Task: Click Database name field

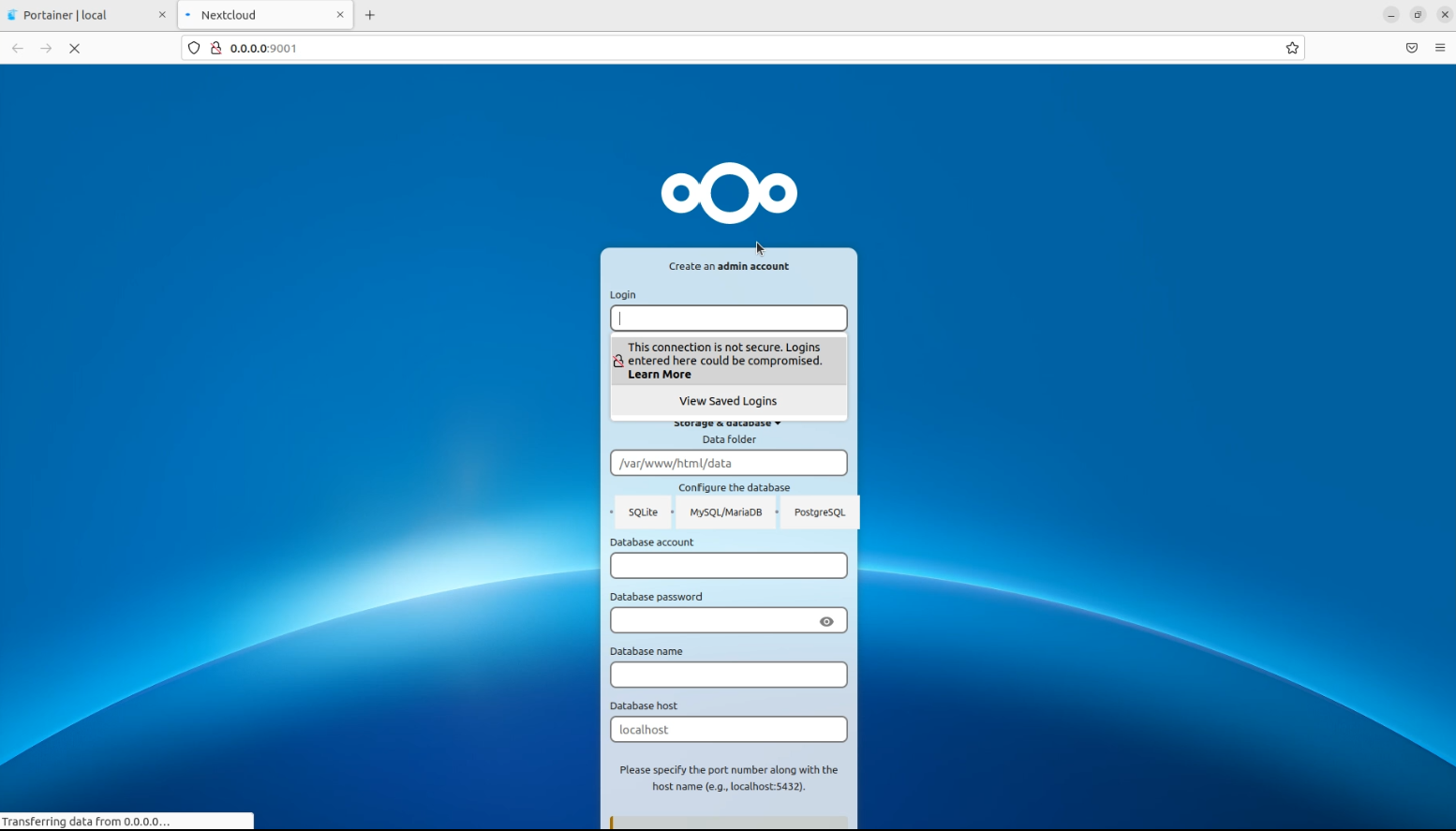Action: point(729,675)
